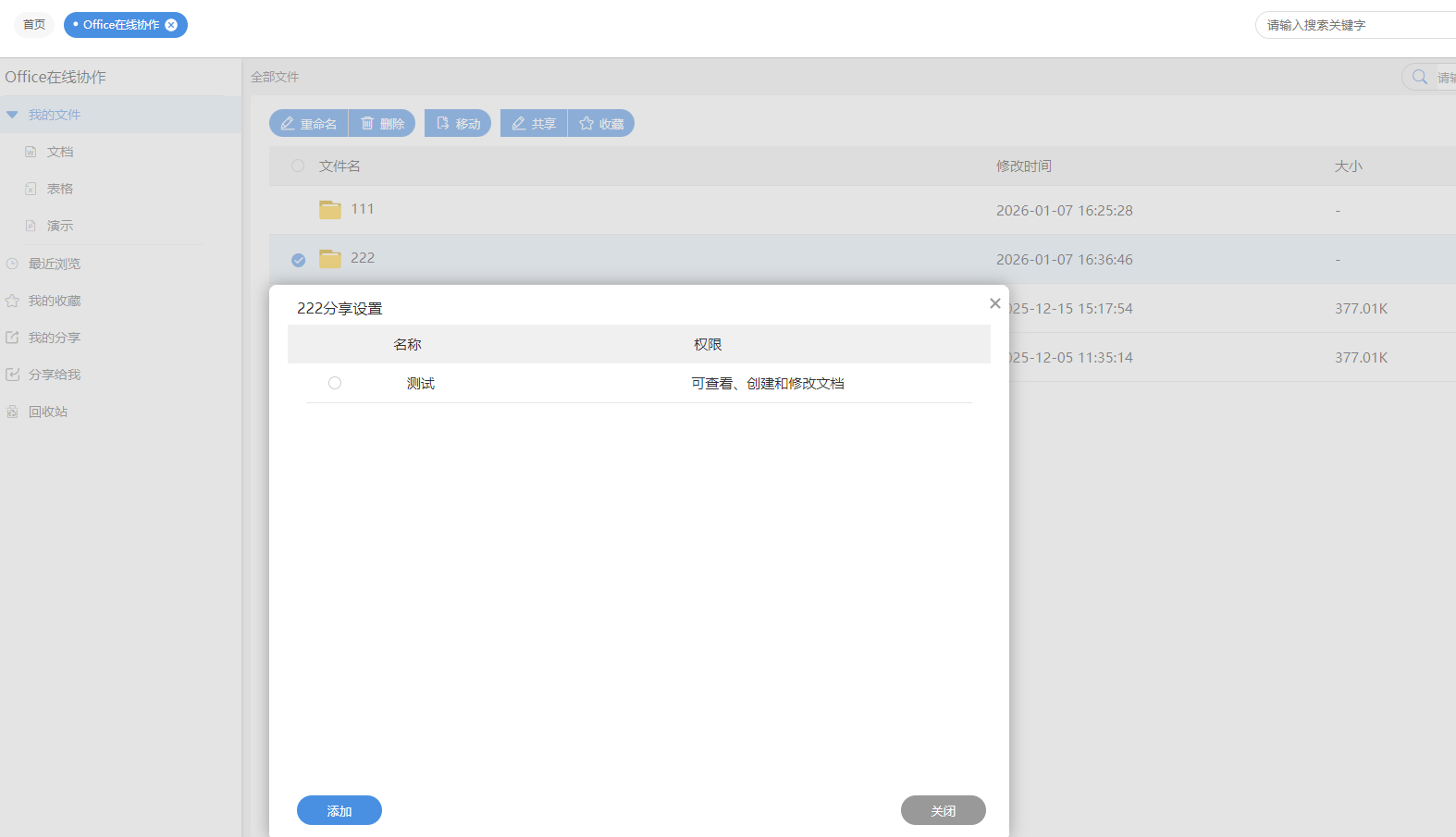
Task: Uncheck the checkbox for folder 222
Action: pos(298,260)
